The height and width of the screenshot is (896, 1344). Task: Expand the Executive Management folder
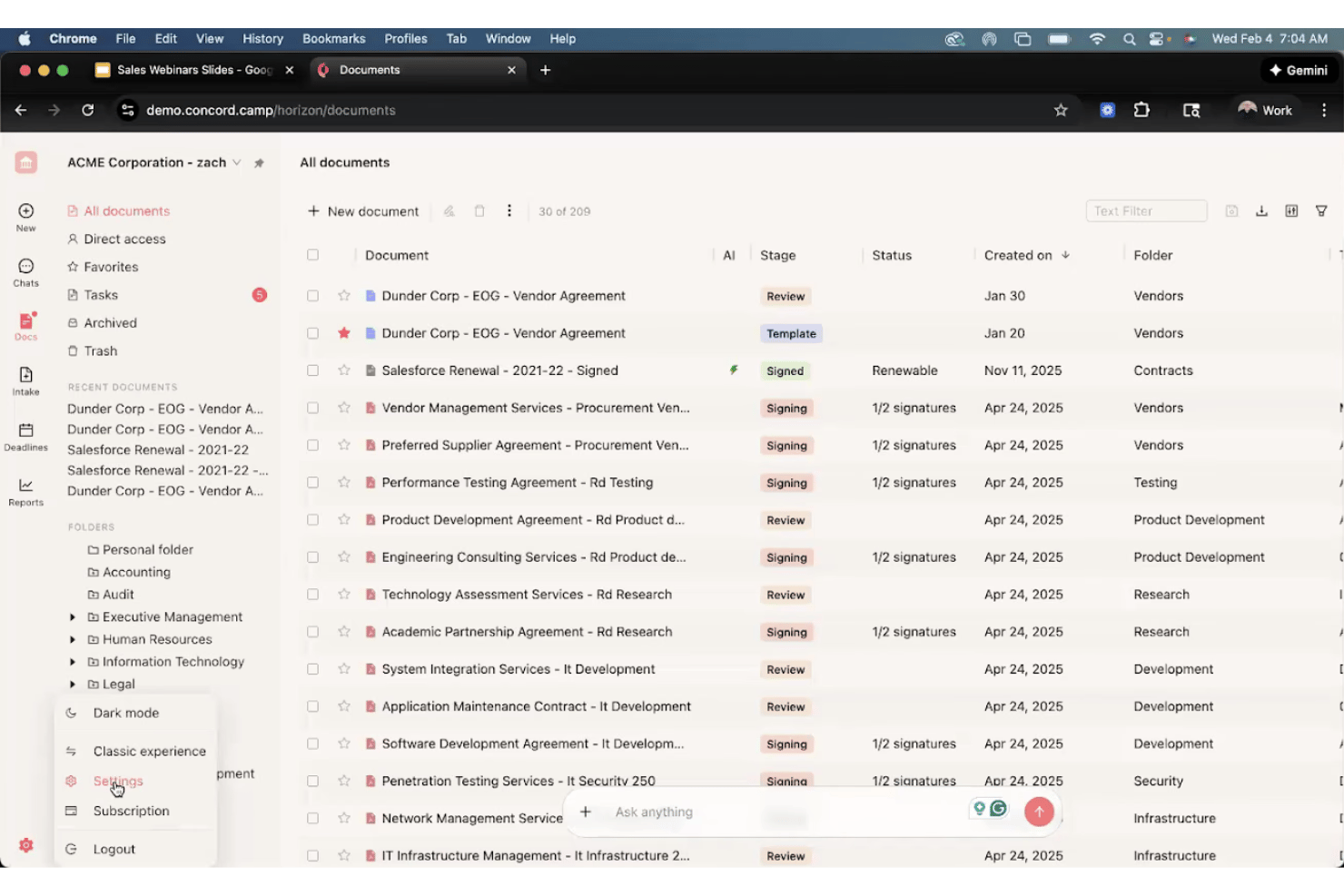[73, 617]
